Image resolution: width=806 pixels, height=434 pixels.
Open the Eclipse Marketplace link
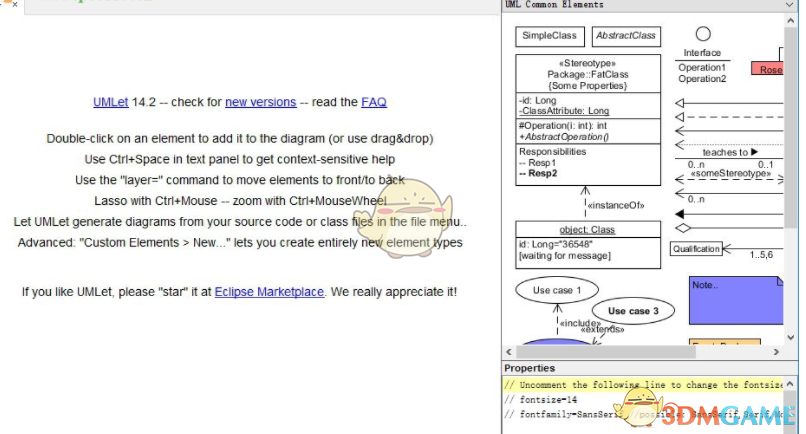tap(269, 292)
